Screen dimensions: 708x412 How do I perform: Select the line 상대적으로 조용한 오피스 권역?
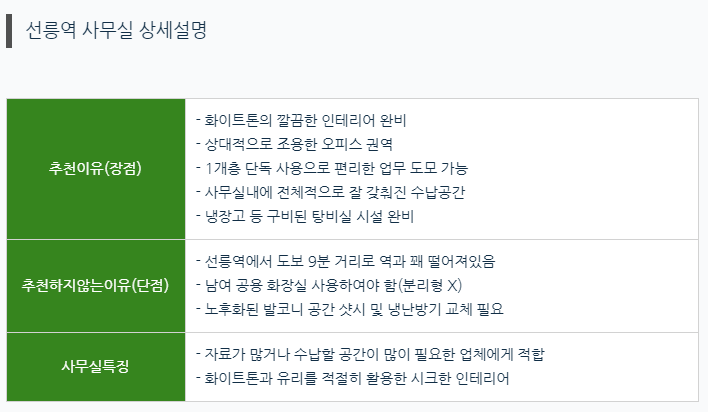tap(298, 145)
